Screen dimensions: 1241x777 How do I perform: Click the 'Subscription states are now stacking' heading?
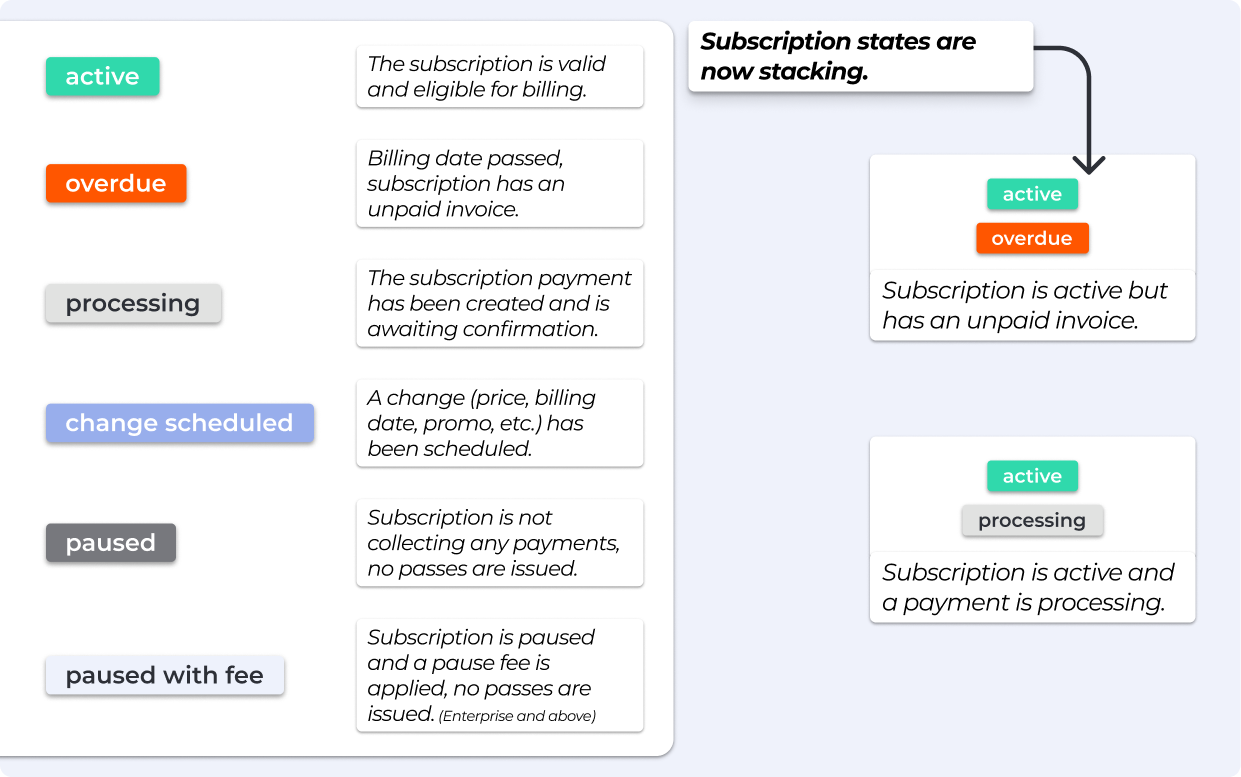pyautogui.click(x=859, y=56)
